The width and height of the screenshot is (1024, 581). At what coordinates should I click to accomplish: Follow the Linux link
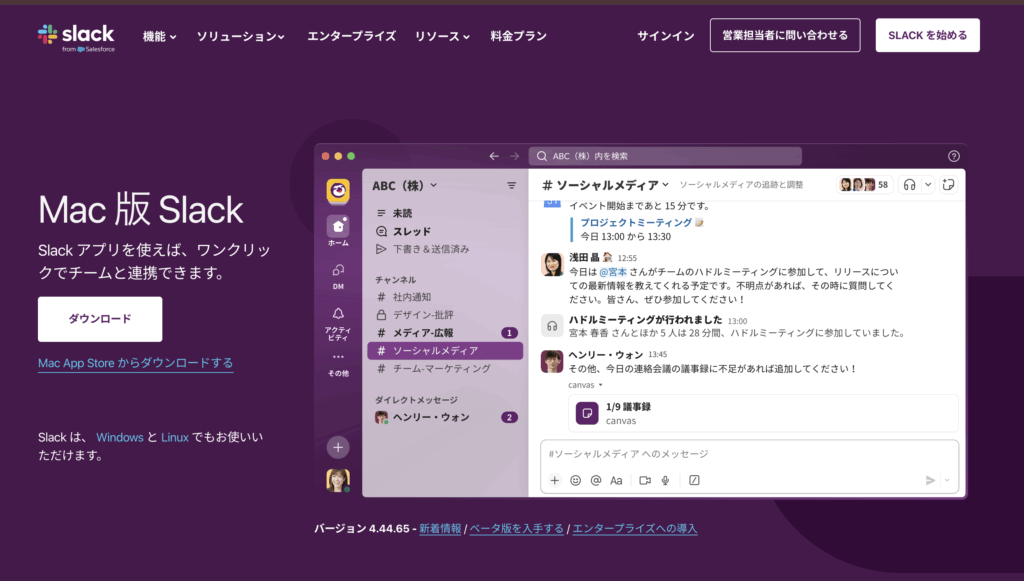tap(174, 437)
